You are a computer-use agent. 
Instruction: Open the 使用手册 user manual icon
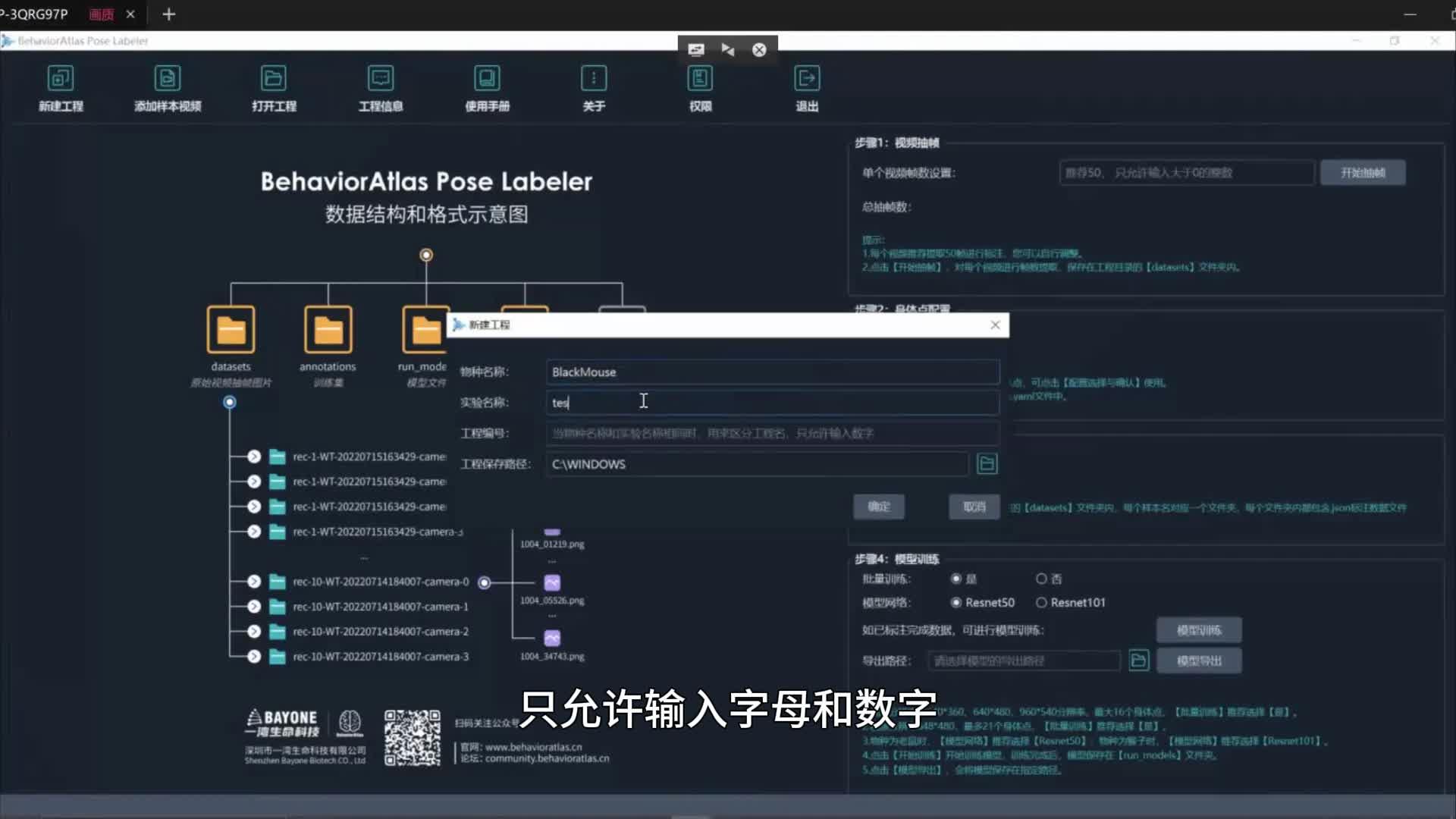coord(487,78)
